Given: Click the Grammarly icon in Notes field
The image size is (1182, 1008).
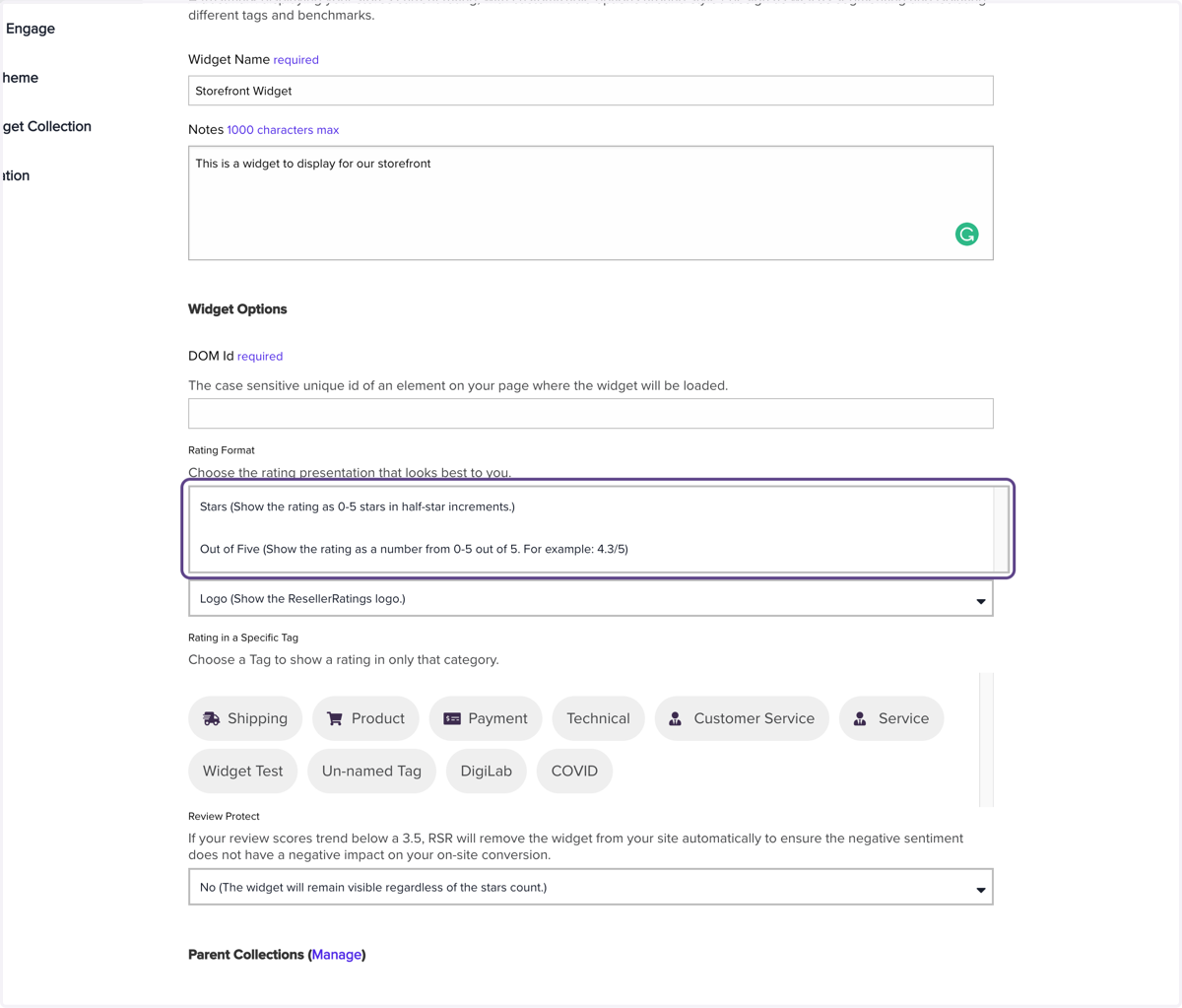Looking at the screenshot, I should (x=966, y=234).
